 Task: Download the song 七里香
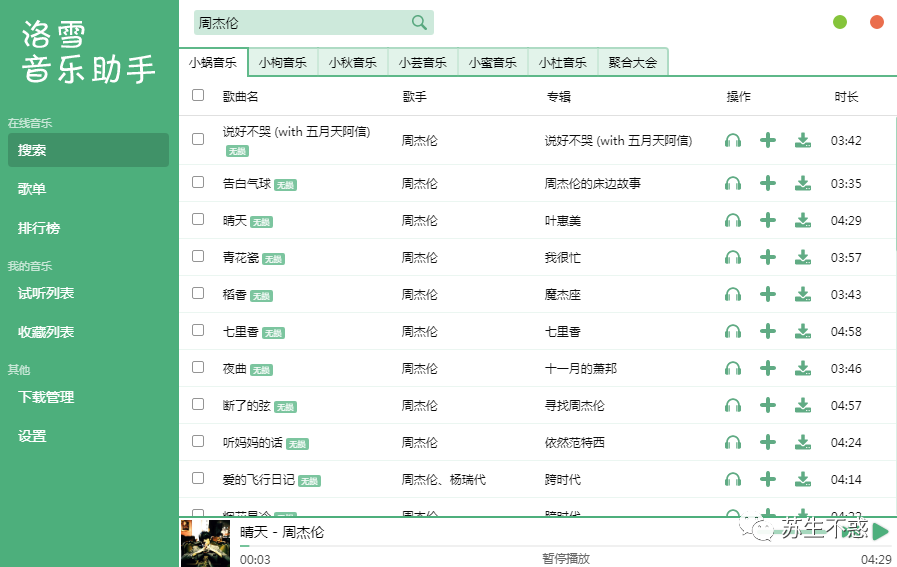[x=803, y=331]
